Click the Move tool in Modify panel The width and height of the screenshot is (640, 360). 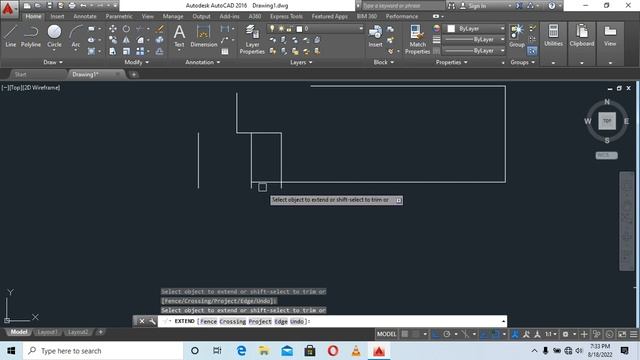pos(113,29)
